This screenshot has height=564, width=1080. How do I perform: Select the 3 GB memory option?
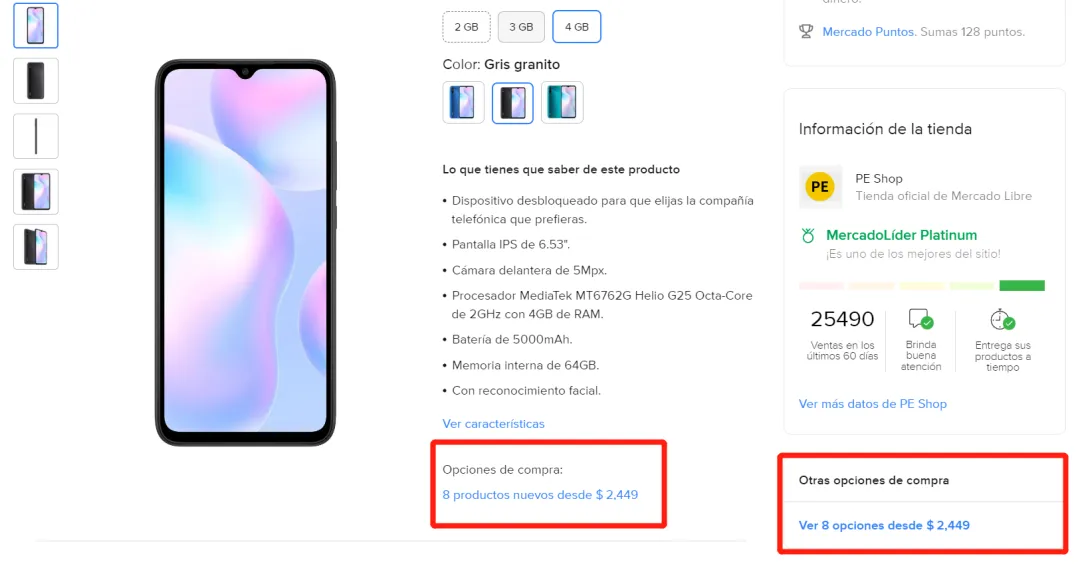pyautogui.click(x=521, y=27)
